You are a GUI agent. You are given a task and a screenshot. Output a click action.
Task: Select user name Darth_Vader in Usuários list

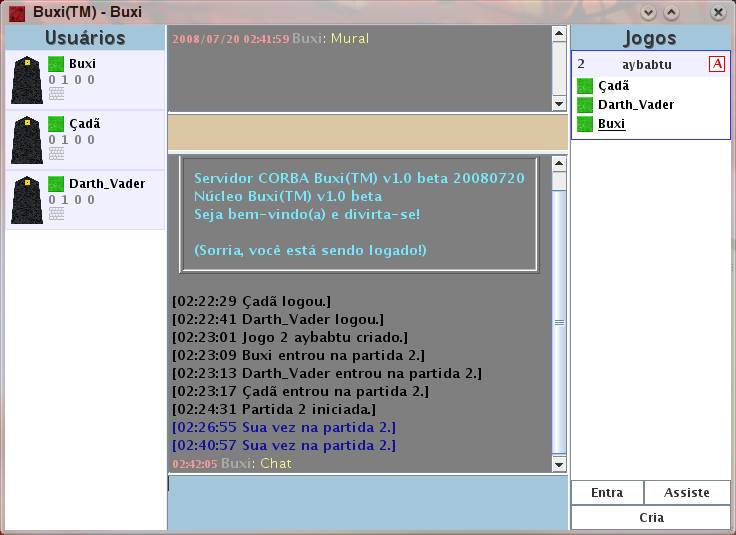(x=107, y=183)
